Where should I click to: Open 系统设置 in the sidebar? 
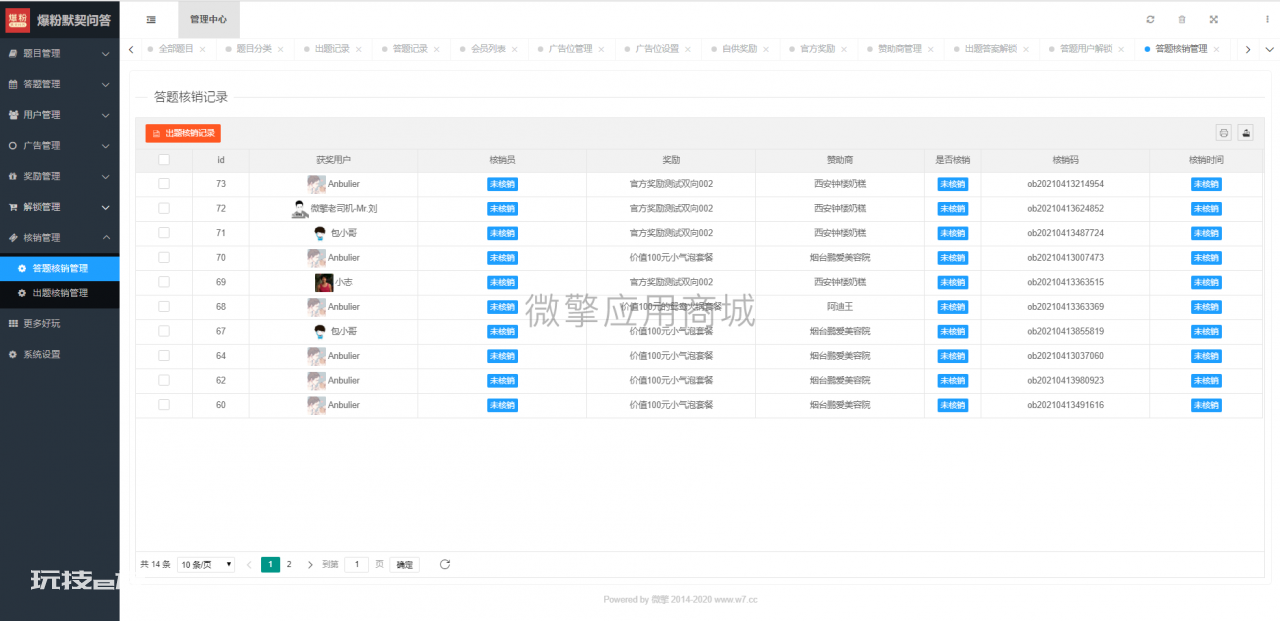coord(60,354)
